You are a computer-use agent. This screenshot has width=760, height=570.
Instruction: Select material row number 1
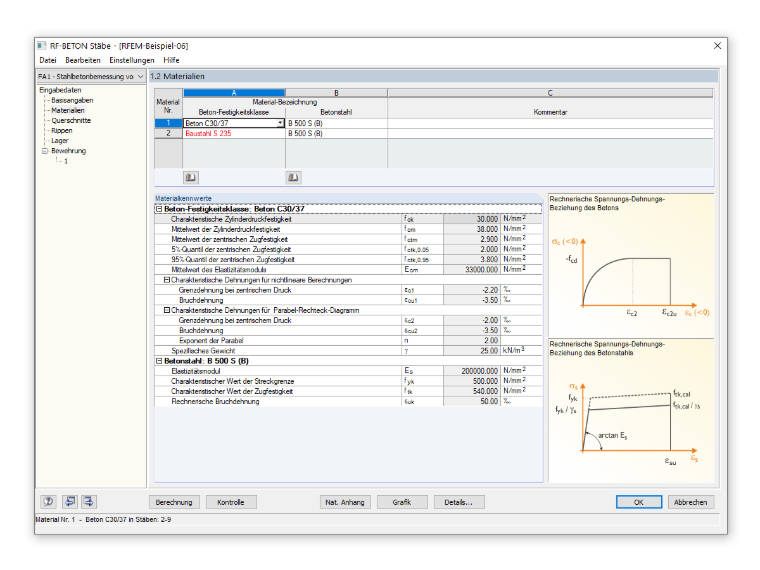pos(168,123)
